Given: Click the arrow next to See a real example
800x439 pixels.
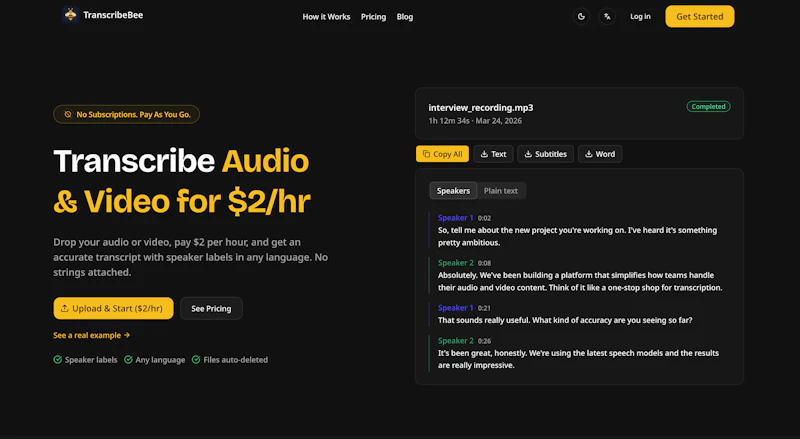Looking at the screenshot, I should pos(127,335).
